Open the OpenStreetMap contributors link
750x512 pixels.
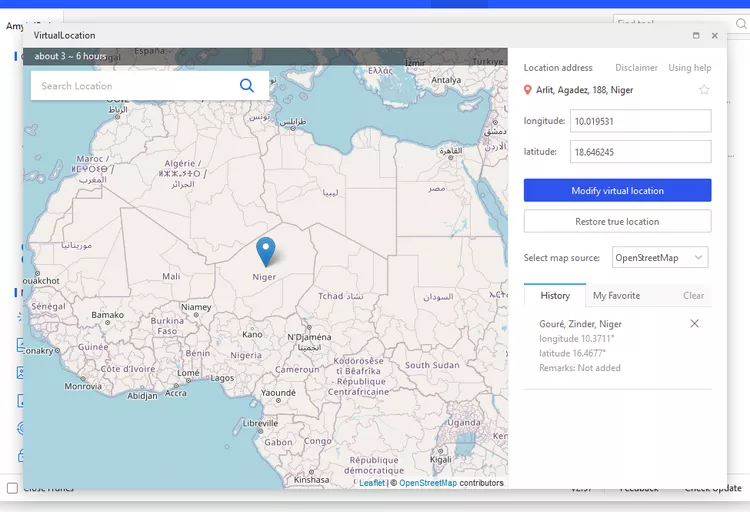[x=428, y=483]
